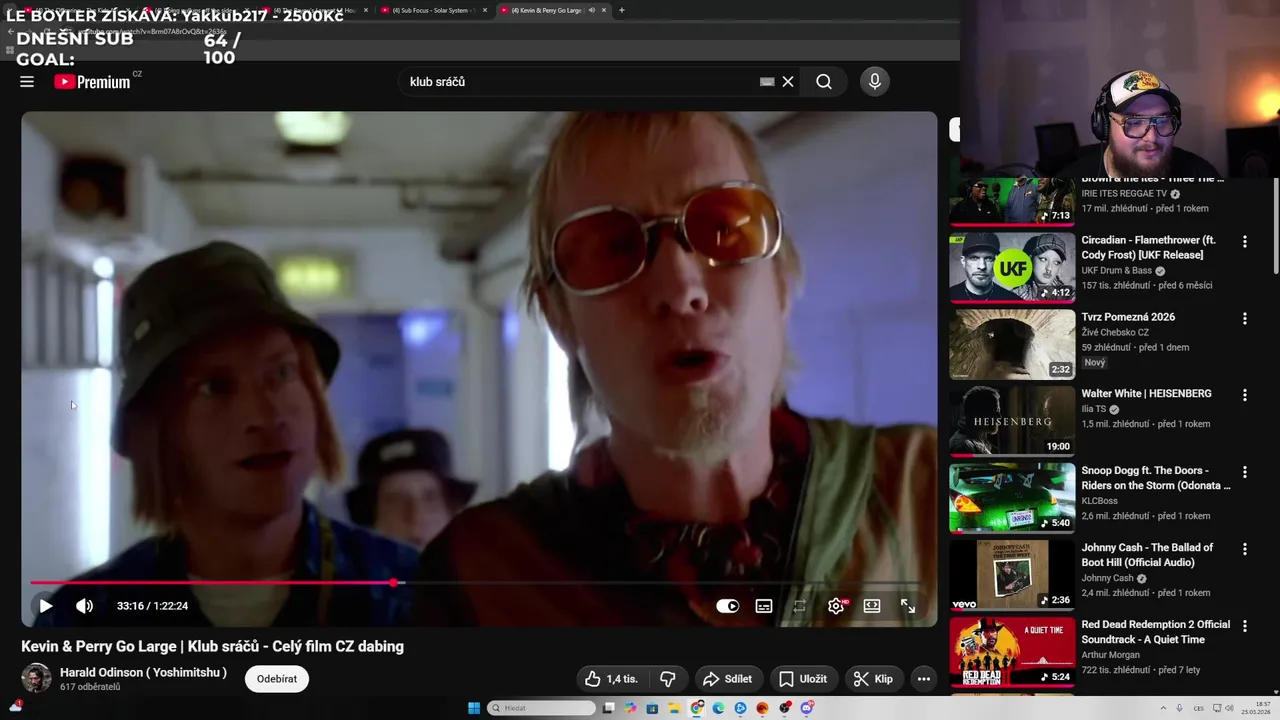The width and height of the screenshot is (1280, 720).
Task: Open Walter White HEISENBERG thumbnail
Action: coord(1012,421)
